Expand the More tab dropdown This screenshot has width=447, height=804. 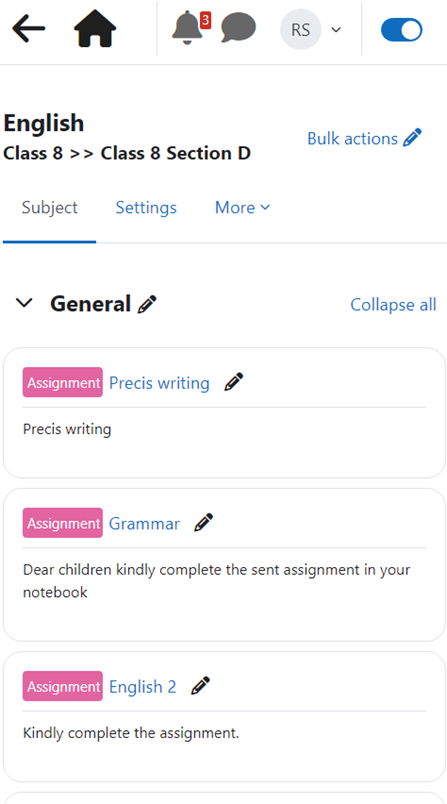tap(242, 207)
